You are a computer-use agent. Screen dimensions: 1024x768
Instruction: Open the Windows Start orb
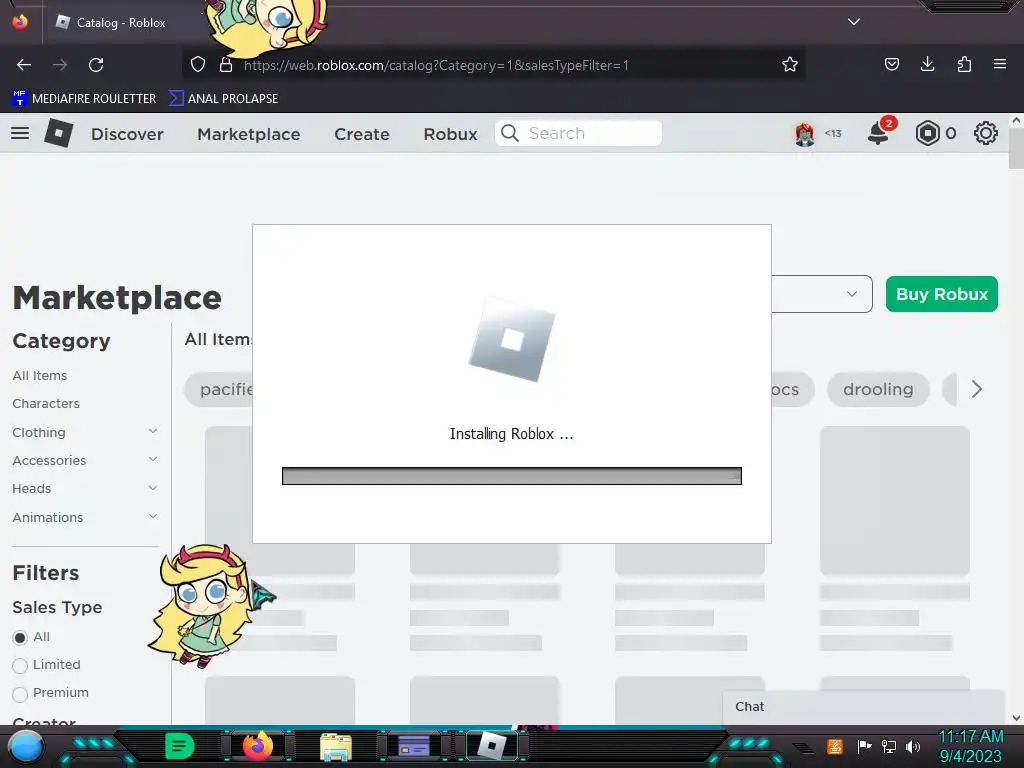coord(25,748)
